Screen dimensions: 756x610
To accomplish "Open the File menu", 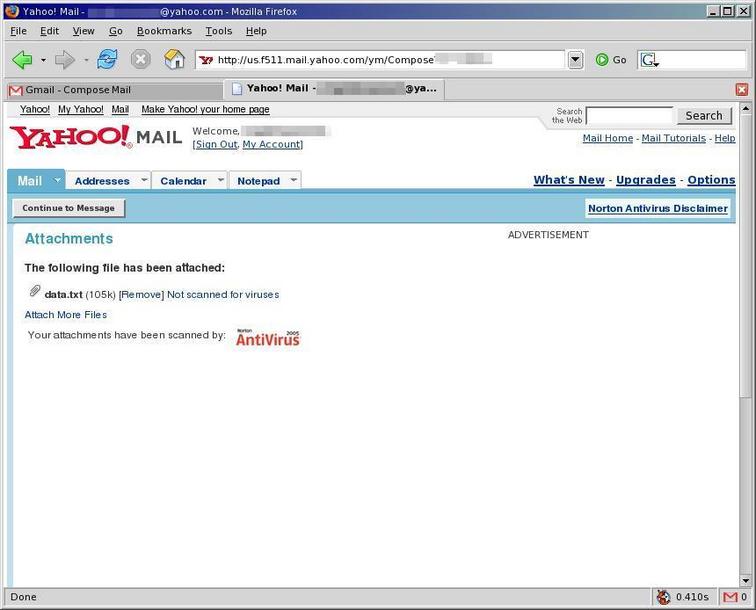I will [18, 31].
